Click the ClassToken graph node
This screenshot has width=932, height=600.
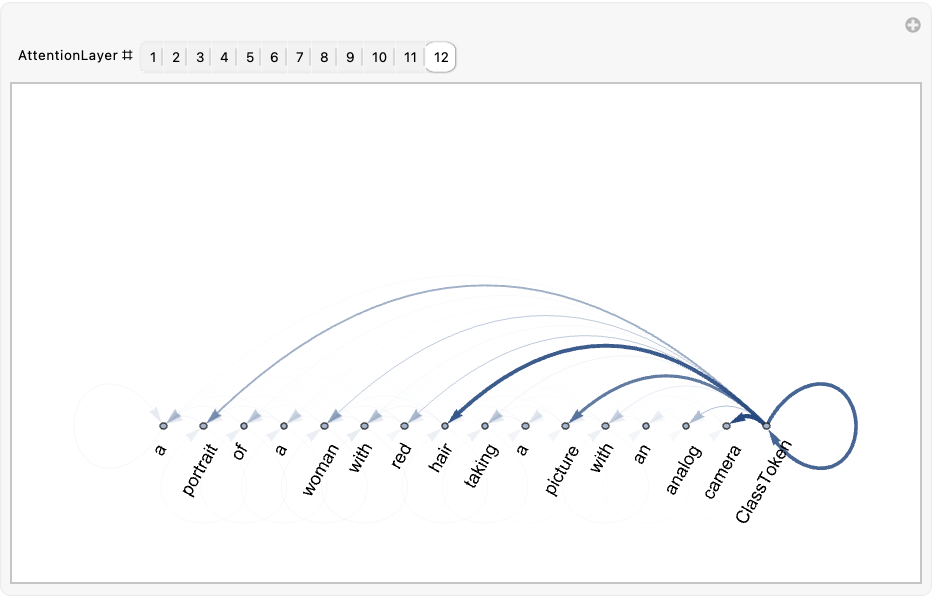coord(767,426)
